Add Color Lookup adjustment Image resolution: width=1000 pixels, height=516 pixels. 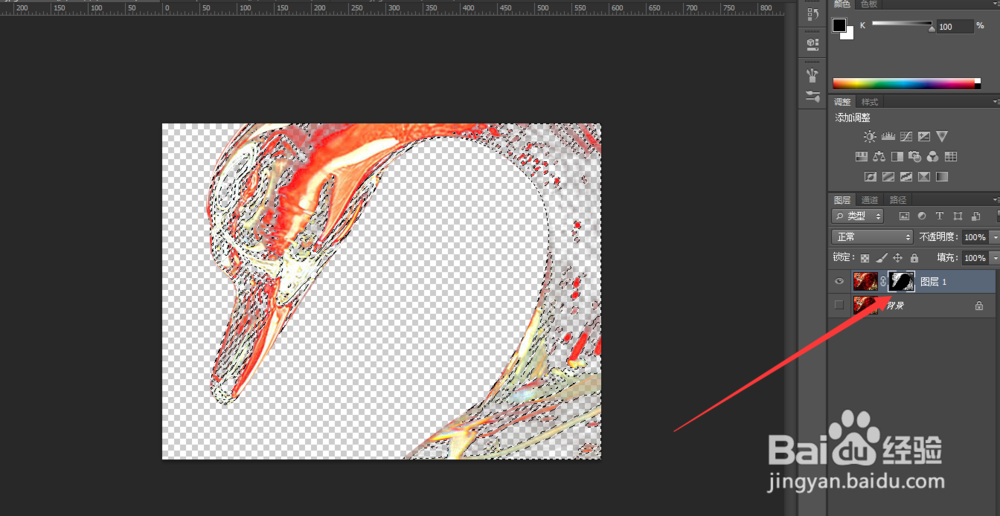(x=950, y=156)
